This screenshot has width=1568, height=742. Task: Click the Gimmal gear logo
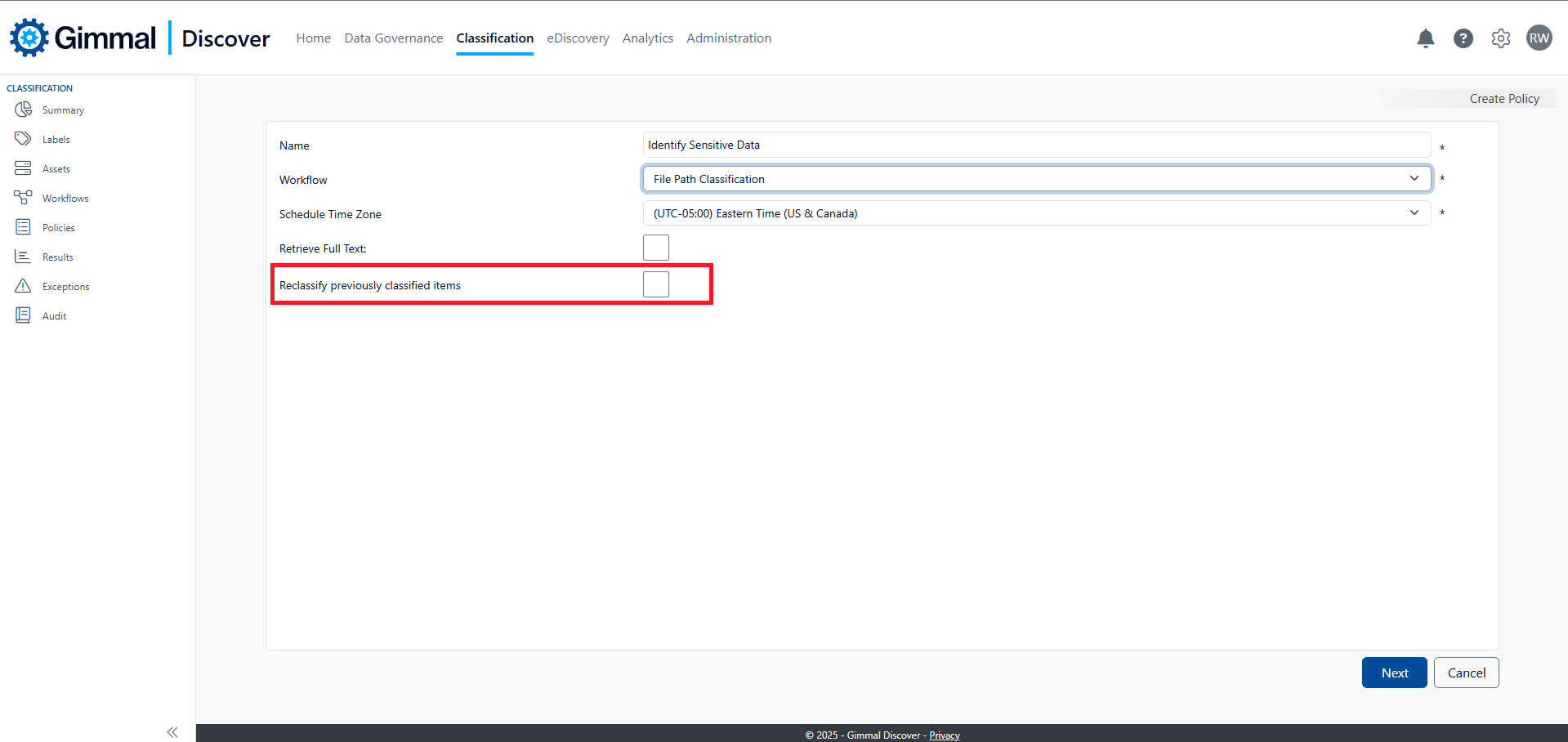29,38
